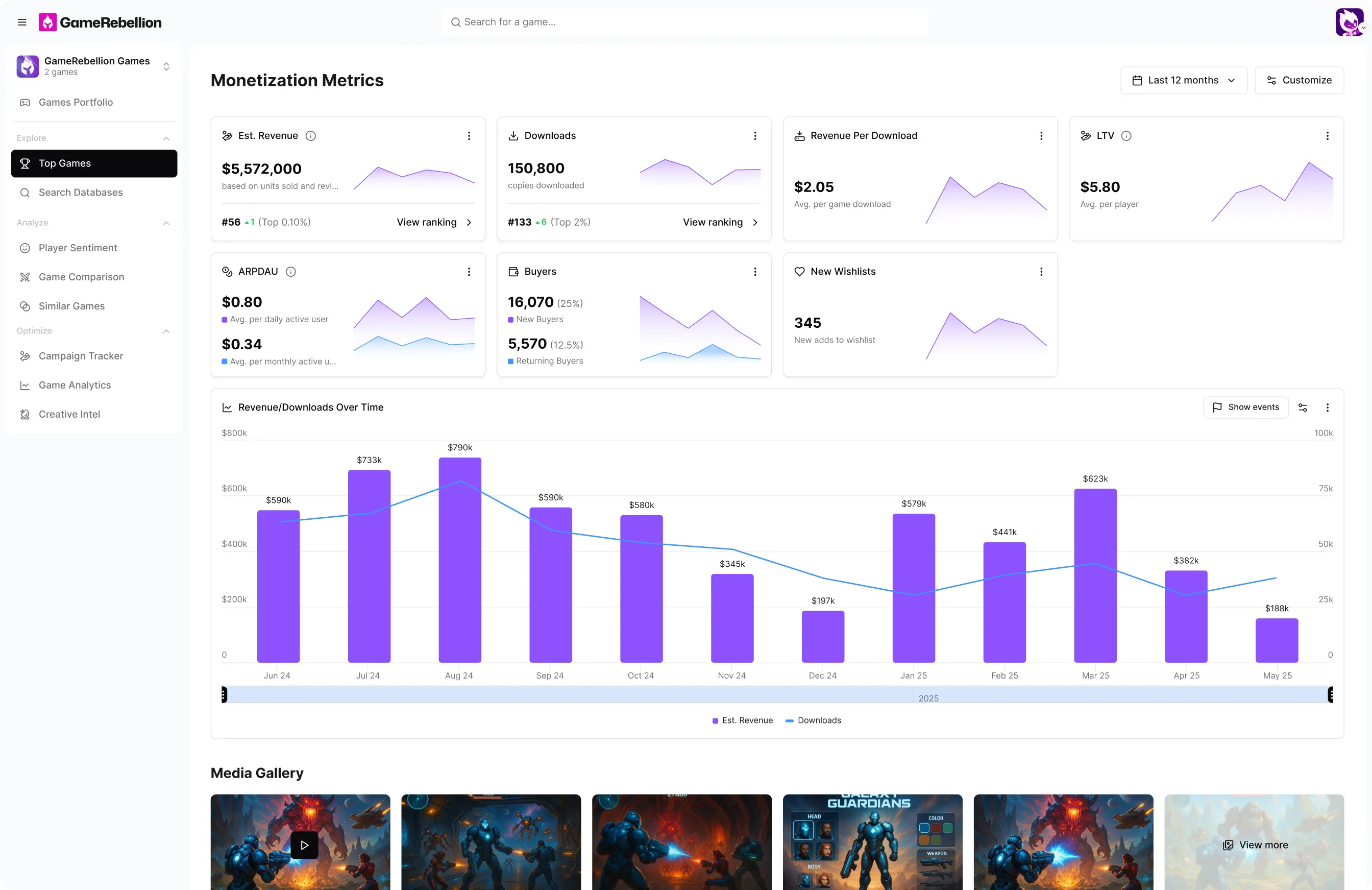1372x890 pixels.
Task: Click the user avatar in top right
Action: coord(1349,22)
